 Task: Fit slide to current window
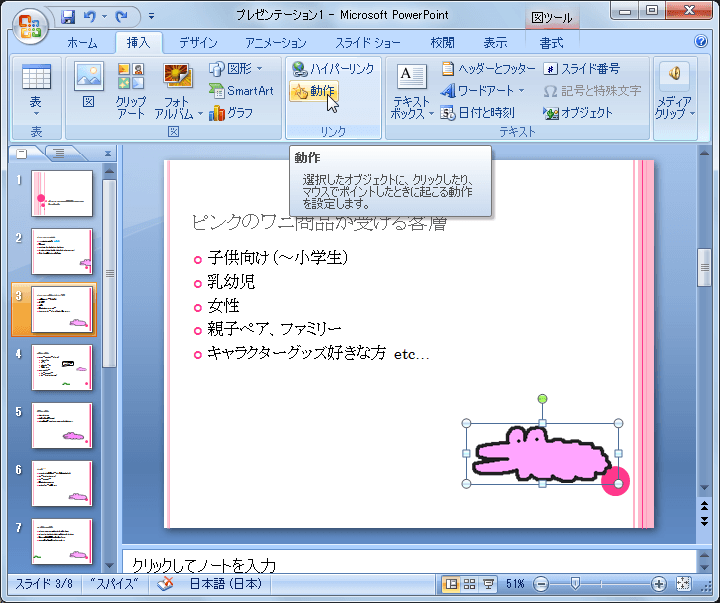click(x=683, y=584)
